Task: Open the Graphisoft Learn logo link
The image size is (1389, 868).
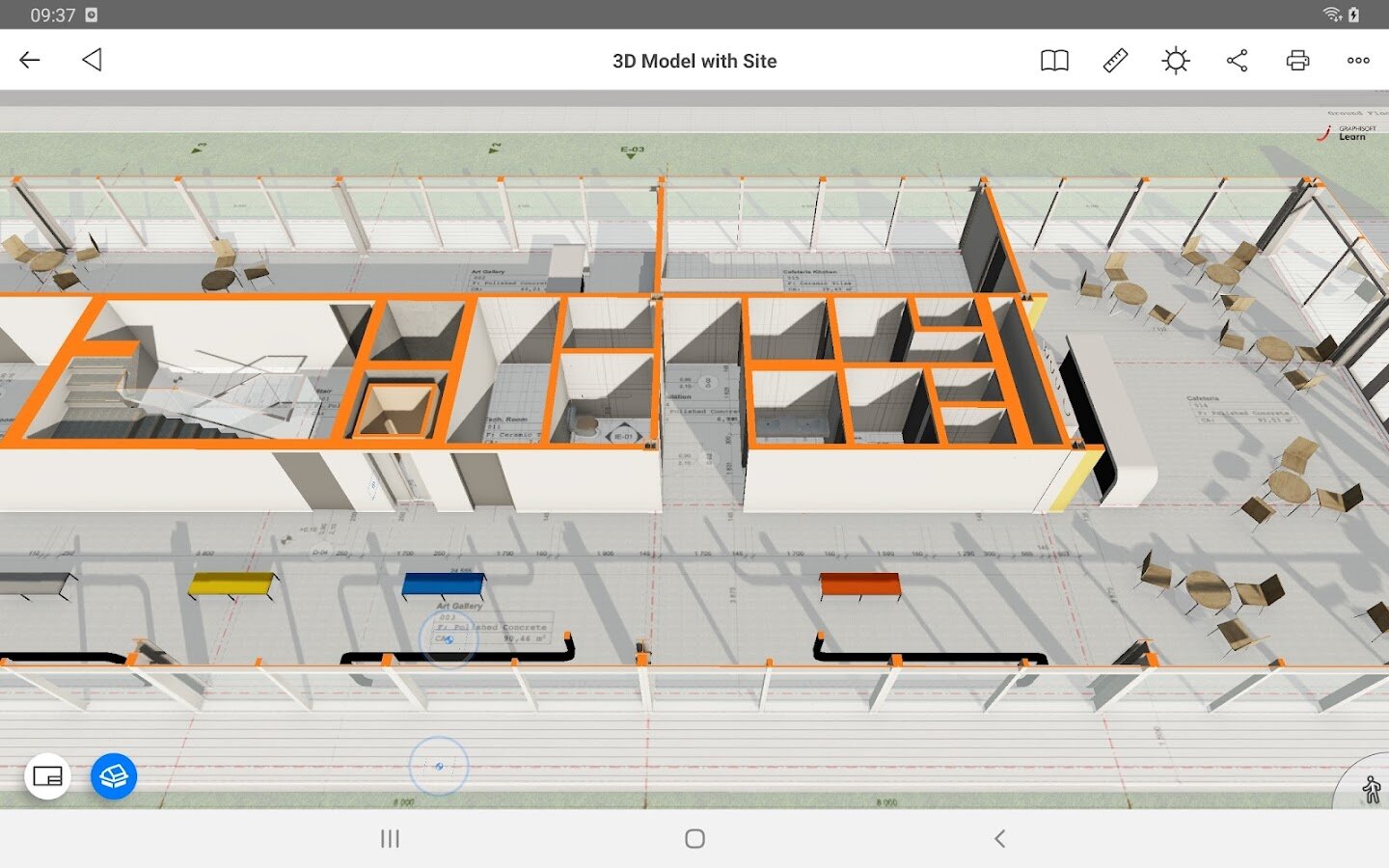Action: (1348, 133)
